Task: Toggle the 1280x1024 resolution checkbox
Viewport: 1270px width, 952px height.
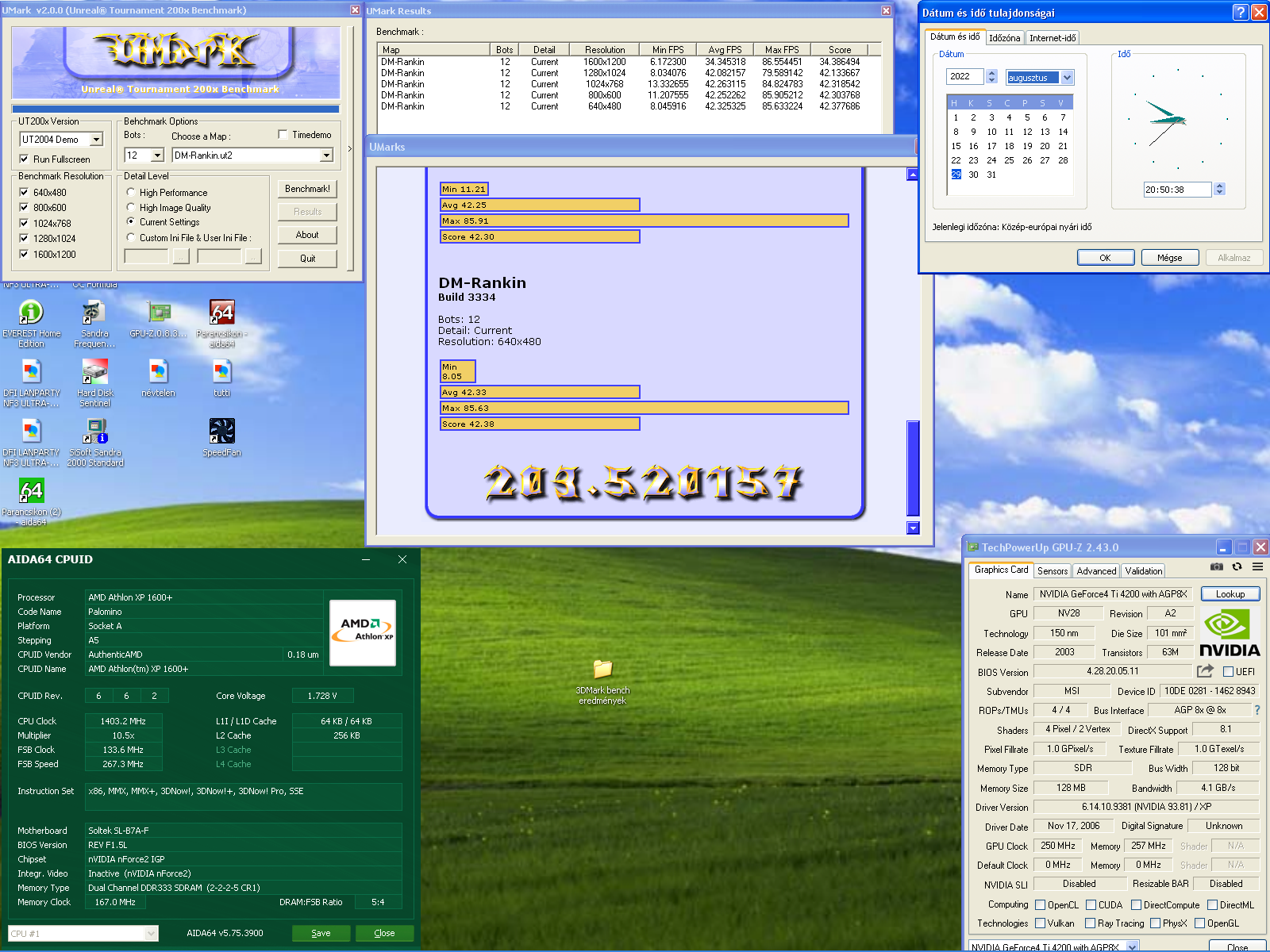Action: [24, 238]
